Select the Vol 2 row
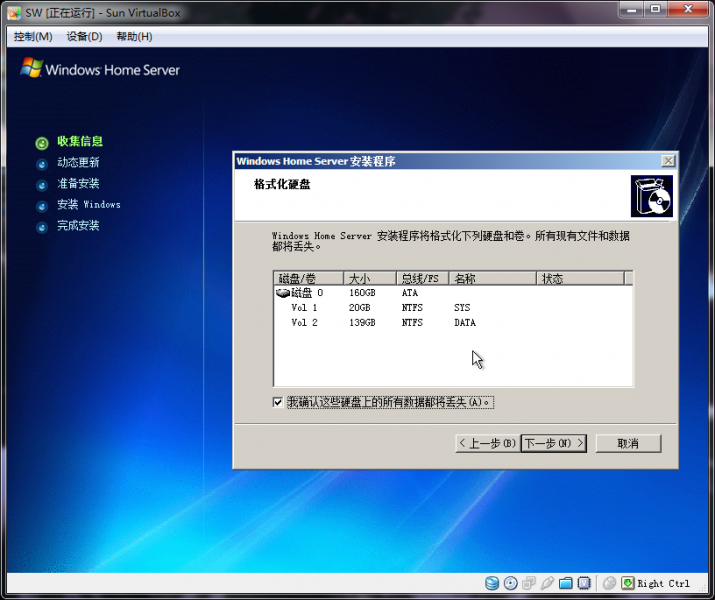715x600 pixels. (453, 323)
